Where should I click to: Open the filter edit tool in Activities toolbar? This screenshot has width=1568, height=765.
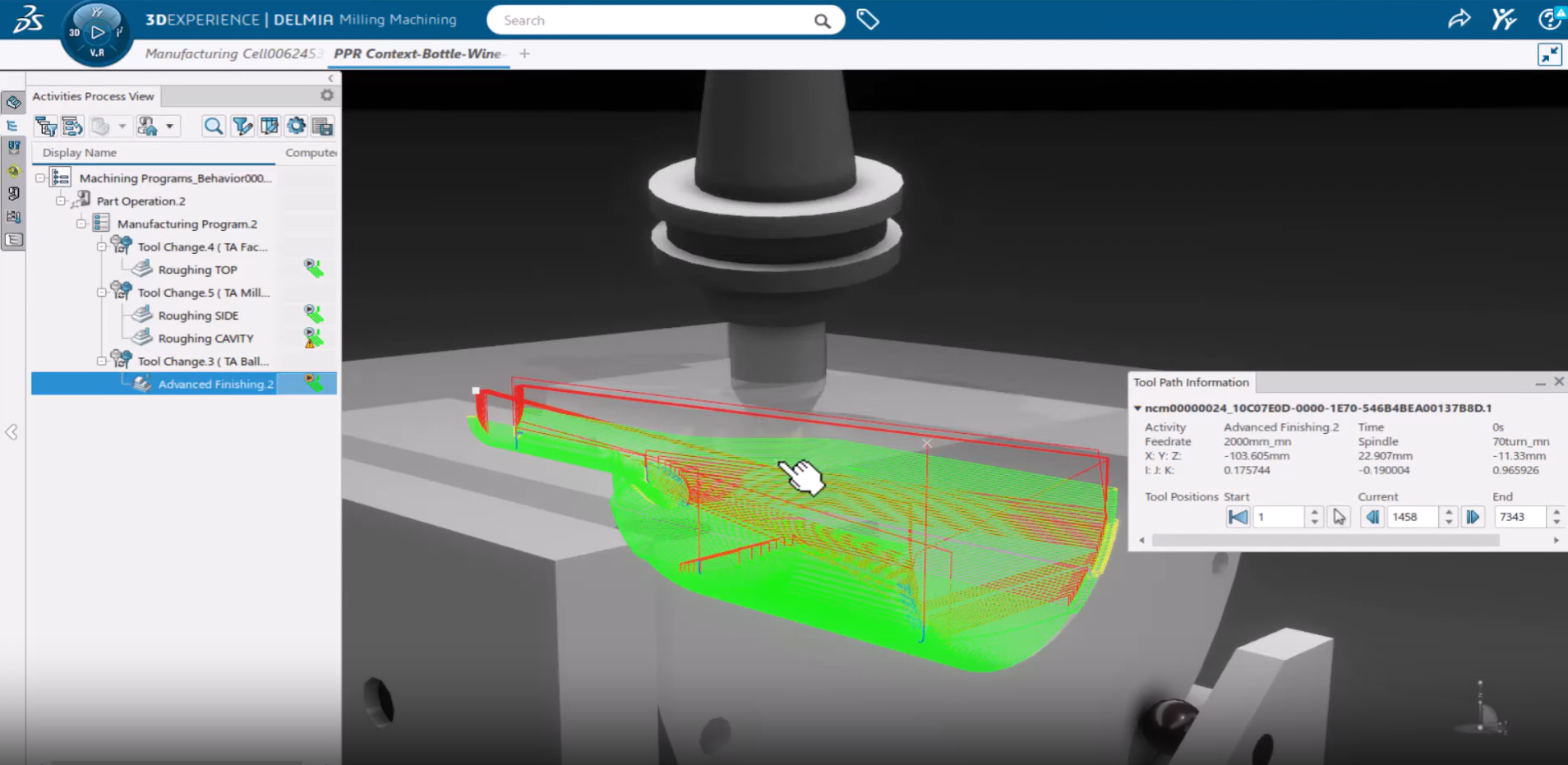pos(242,126)
